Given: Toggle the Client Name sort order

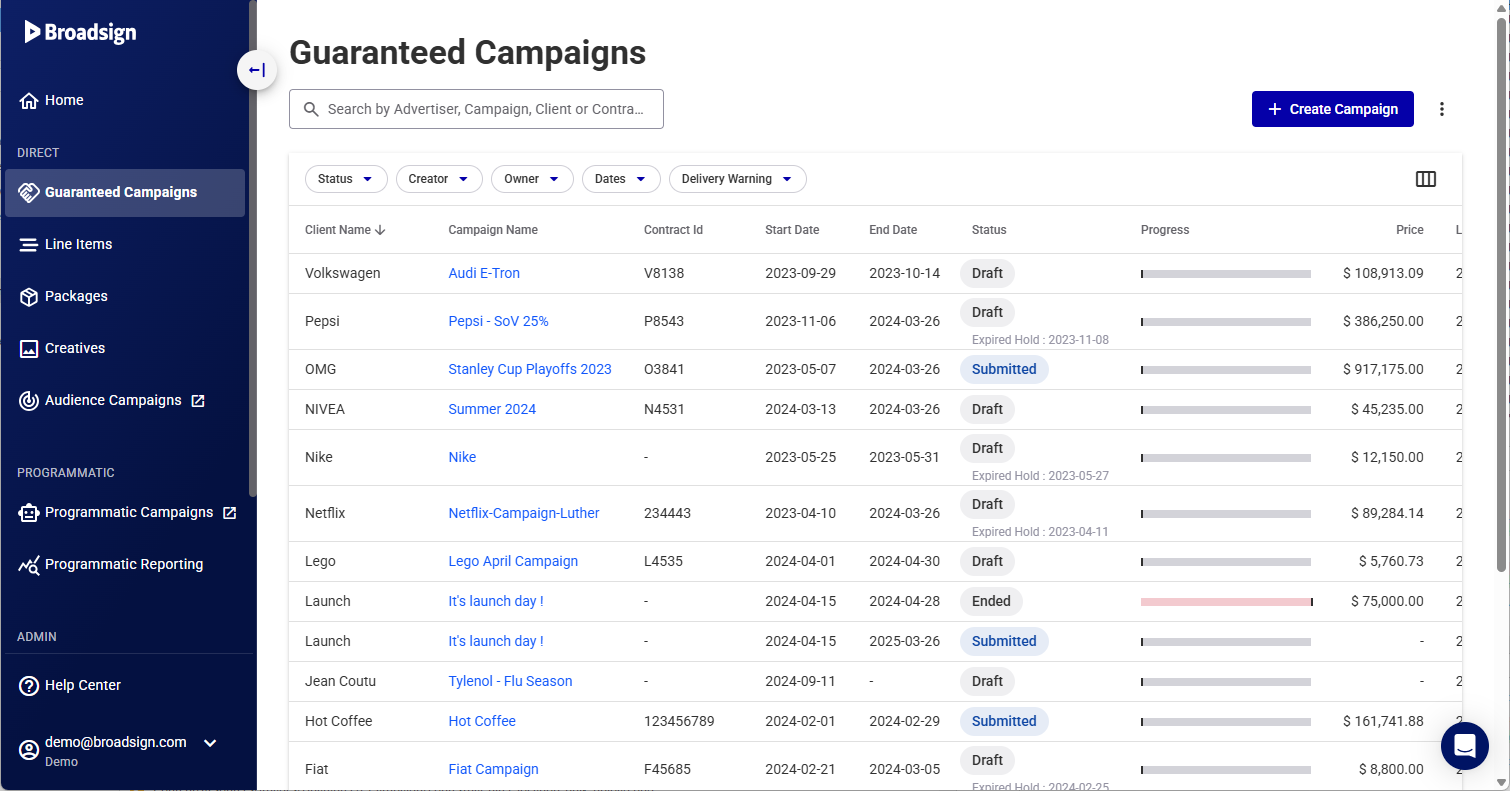Looking at the screenshot, I should (x=344, y=229).
